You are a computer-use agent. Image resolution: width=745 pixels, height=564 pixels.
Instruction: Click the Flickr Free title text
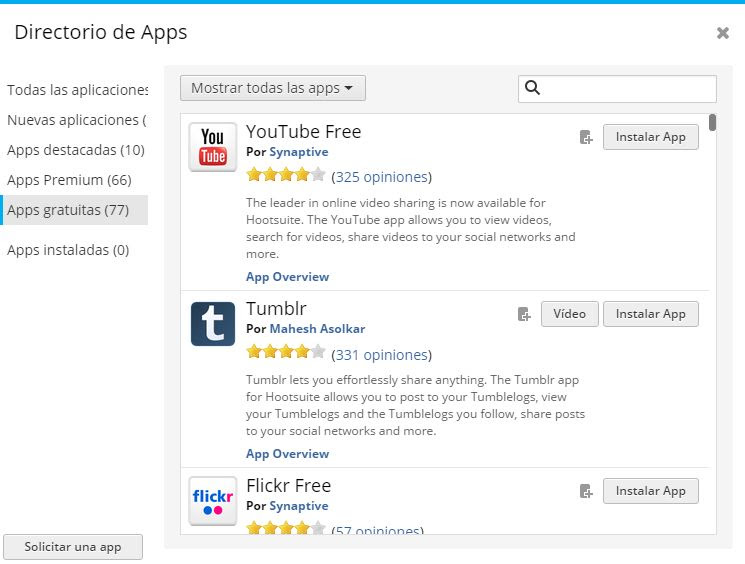pos(288,486)
